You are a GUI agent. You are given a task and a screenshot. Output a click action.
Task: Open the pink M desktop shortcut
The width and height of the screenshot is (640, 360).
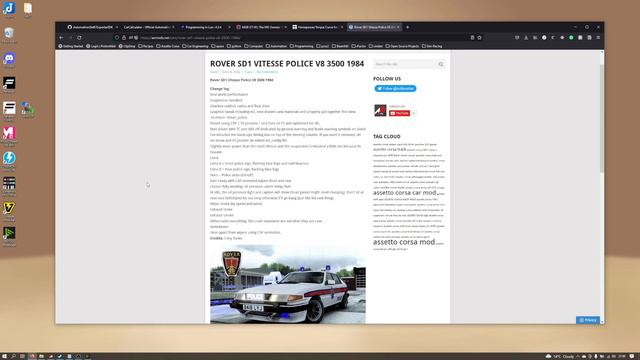coord(9,133)
